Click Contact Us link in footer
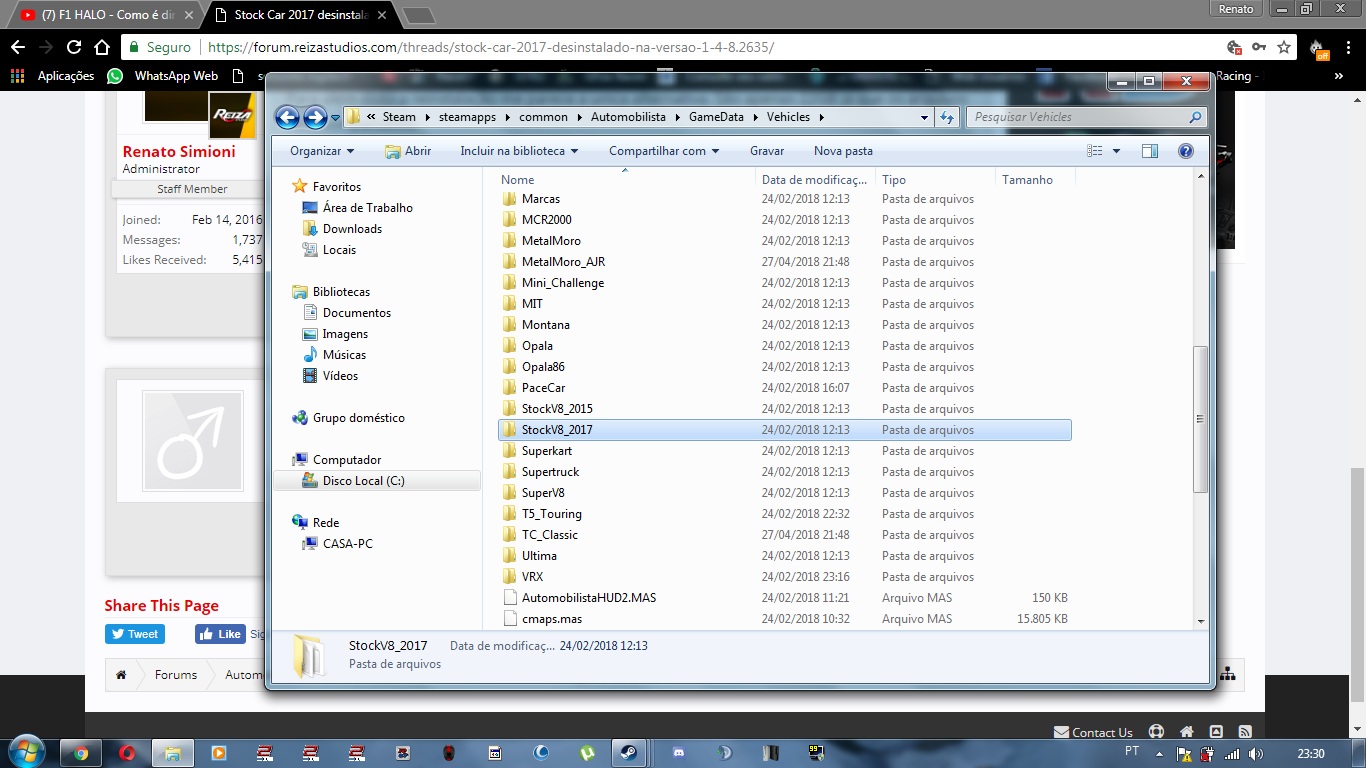This screenshot has height=768, width=1366. click(1092, 732)
